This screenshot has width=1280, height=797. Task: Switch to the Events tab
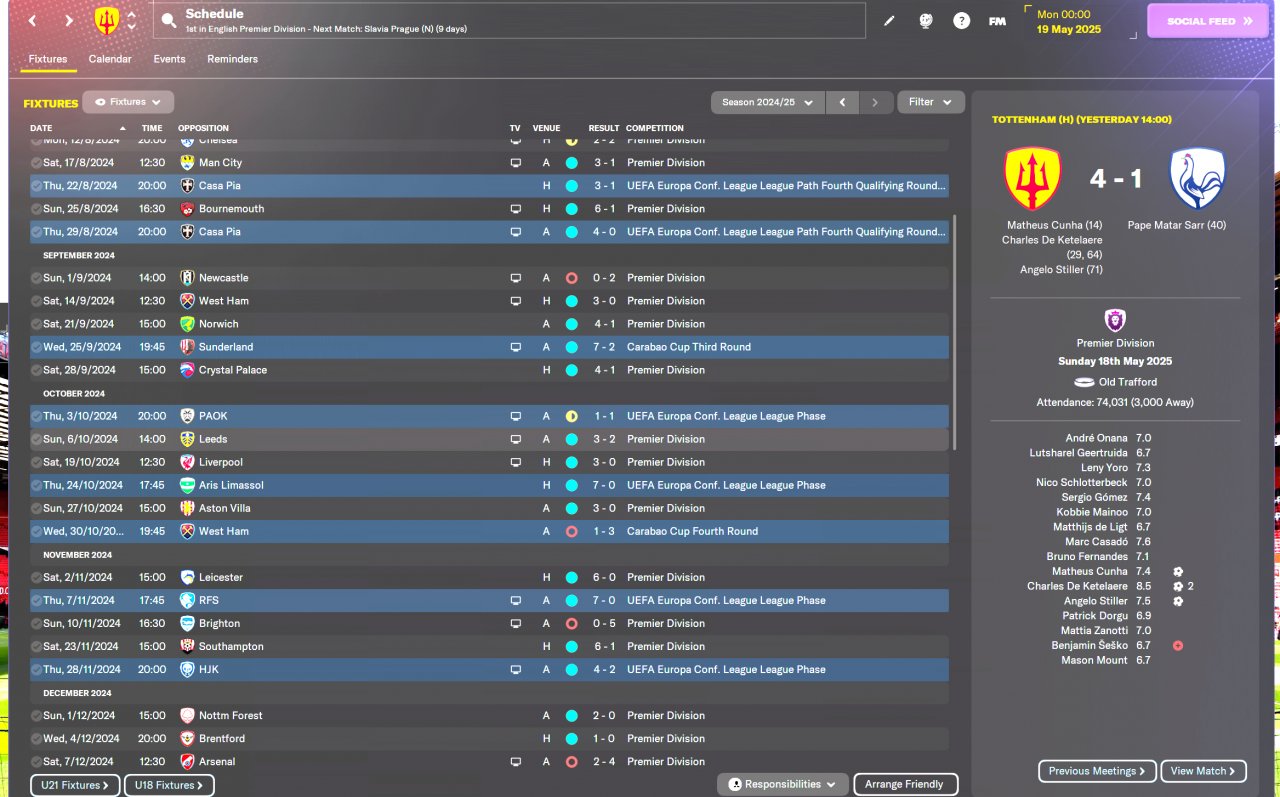pyautogui.click(x=169, y=59)
